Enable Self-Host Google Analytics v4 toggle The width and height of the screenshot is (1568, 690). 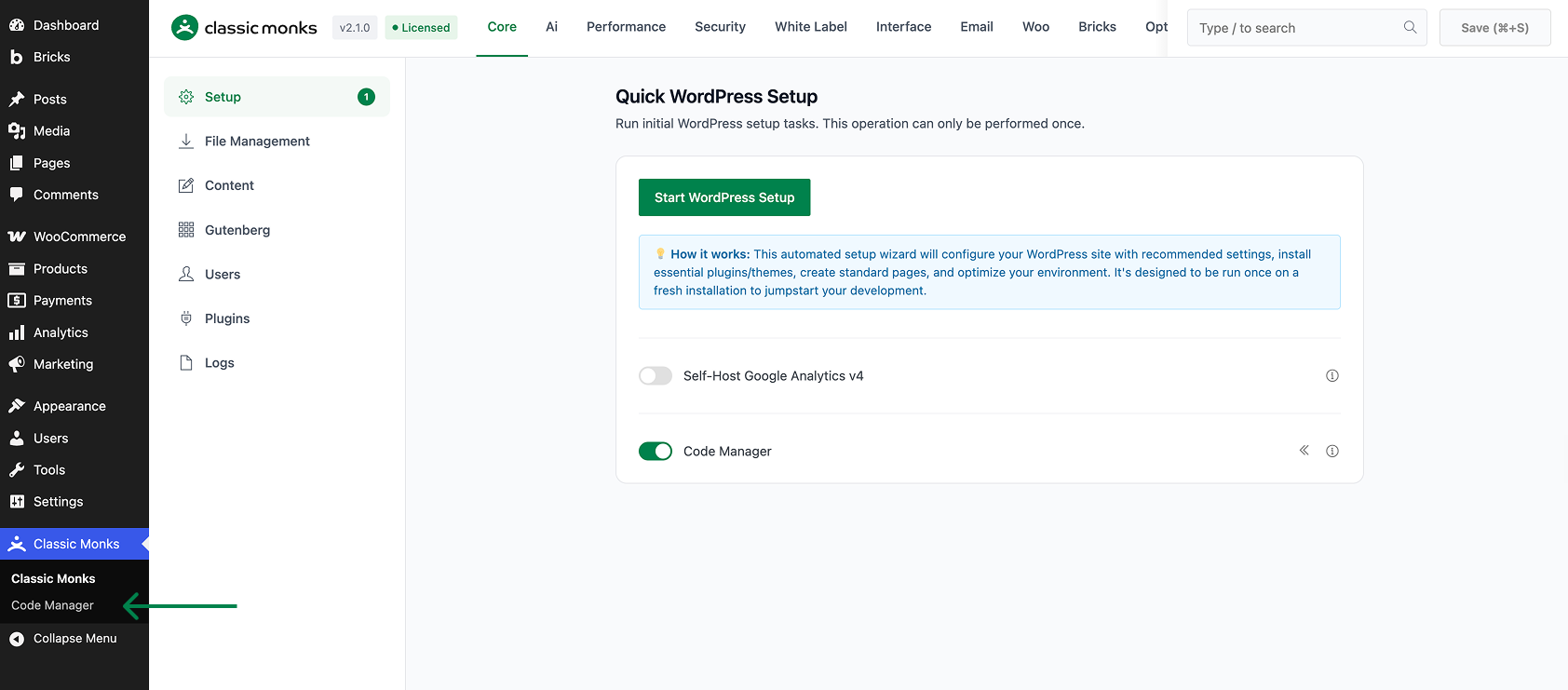click(656, 376)
